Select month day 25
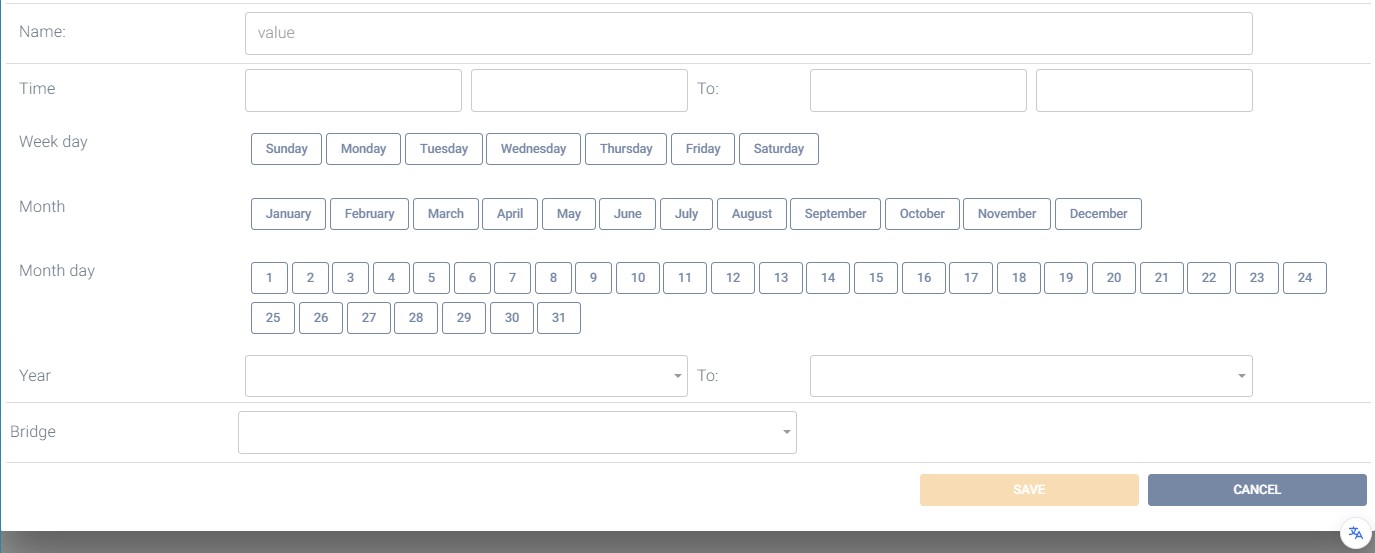Screen dimensions: 1375x553 coord(273,318)
